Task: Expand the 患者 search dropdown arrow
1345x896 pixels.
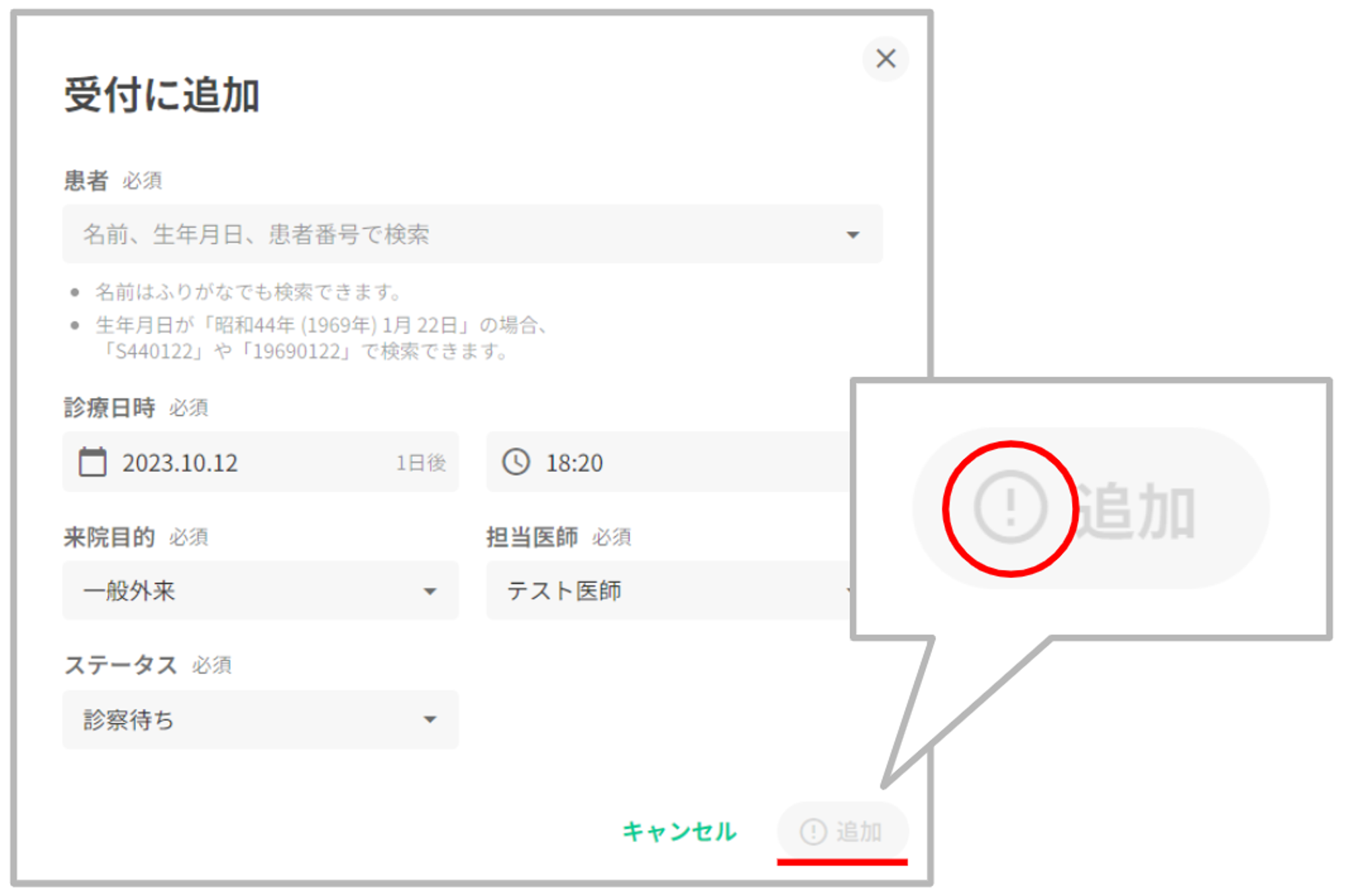Action: [853, 235]
